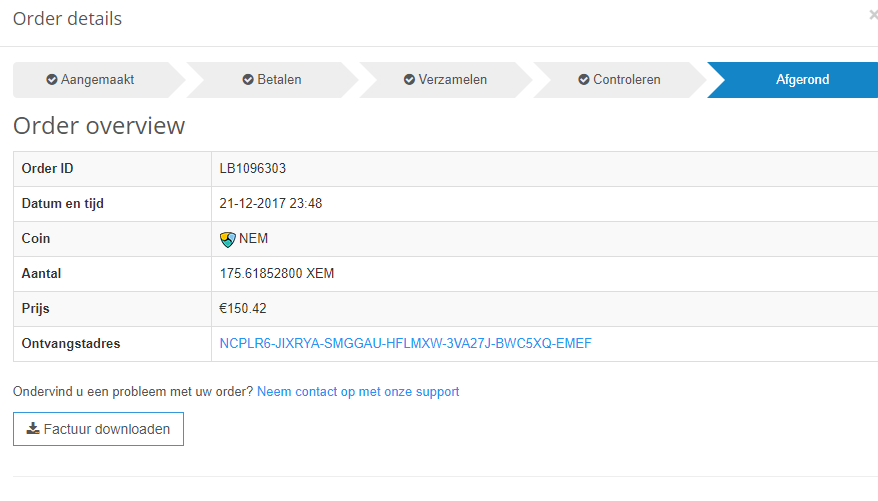The width and height of the screenshot is (878, 501).
Task: Click the checkmark icon beside Controleren
Action: coord(583,80)
